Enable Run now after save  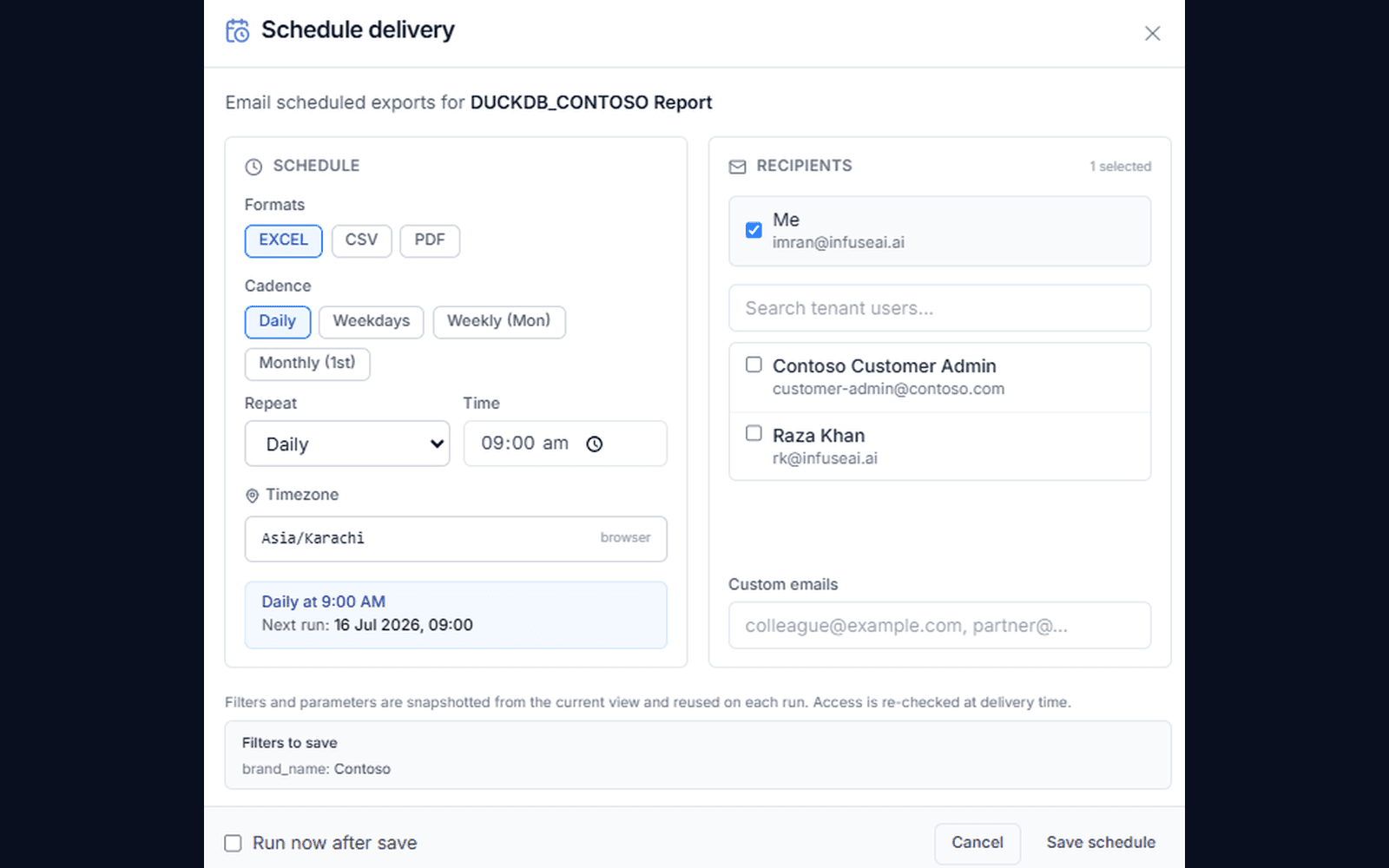click(233, 843)
